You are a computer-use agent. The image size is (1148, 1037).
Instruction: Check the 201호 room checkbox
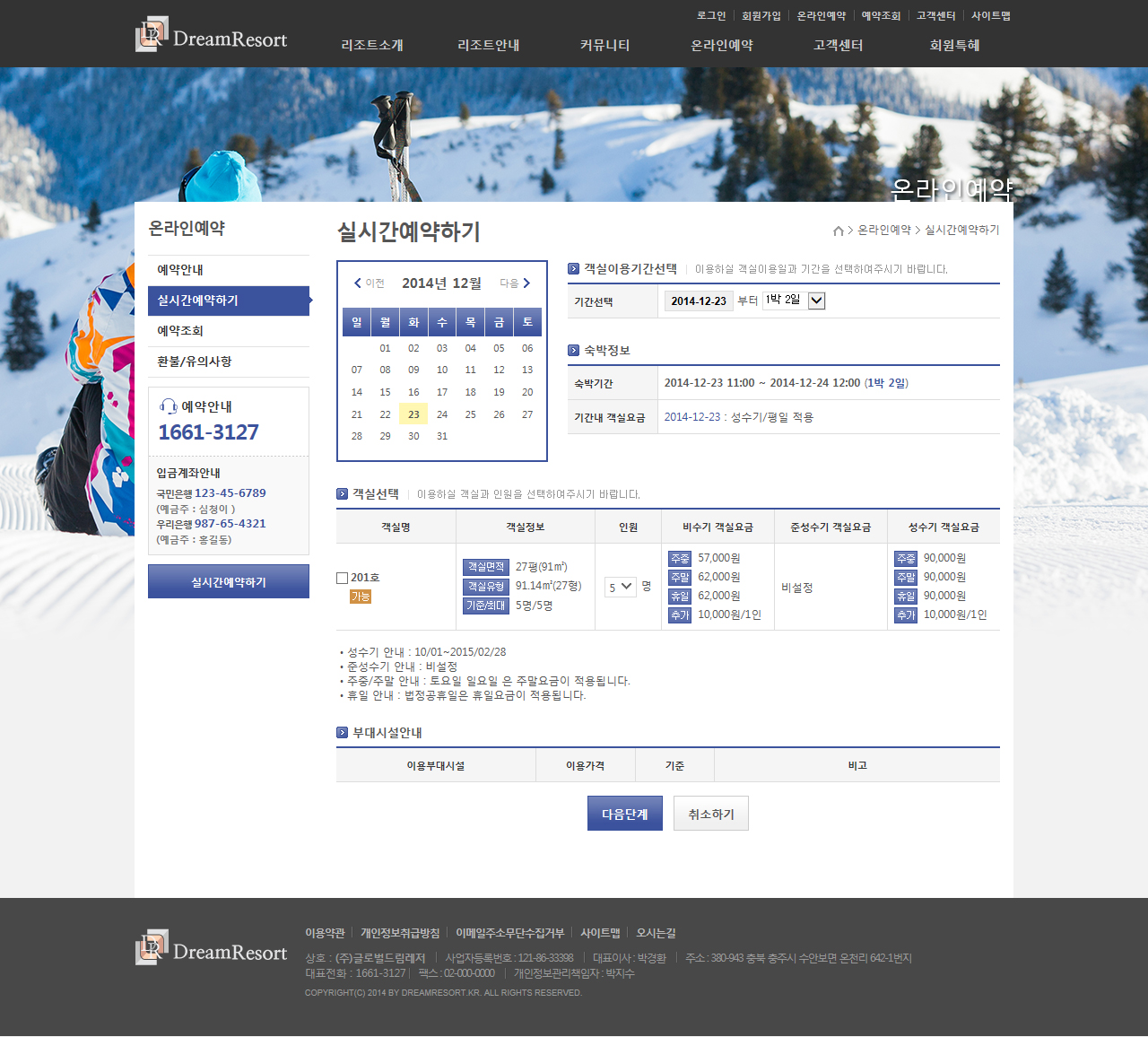342,579
